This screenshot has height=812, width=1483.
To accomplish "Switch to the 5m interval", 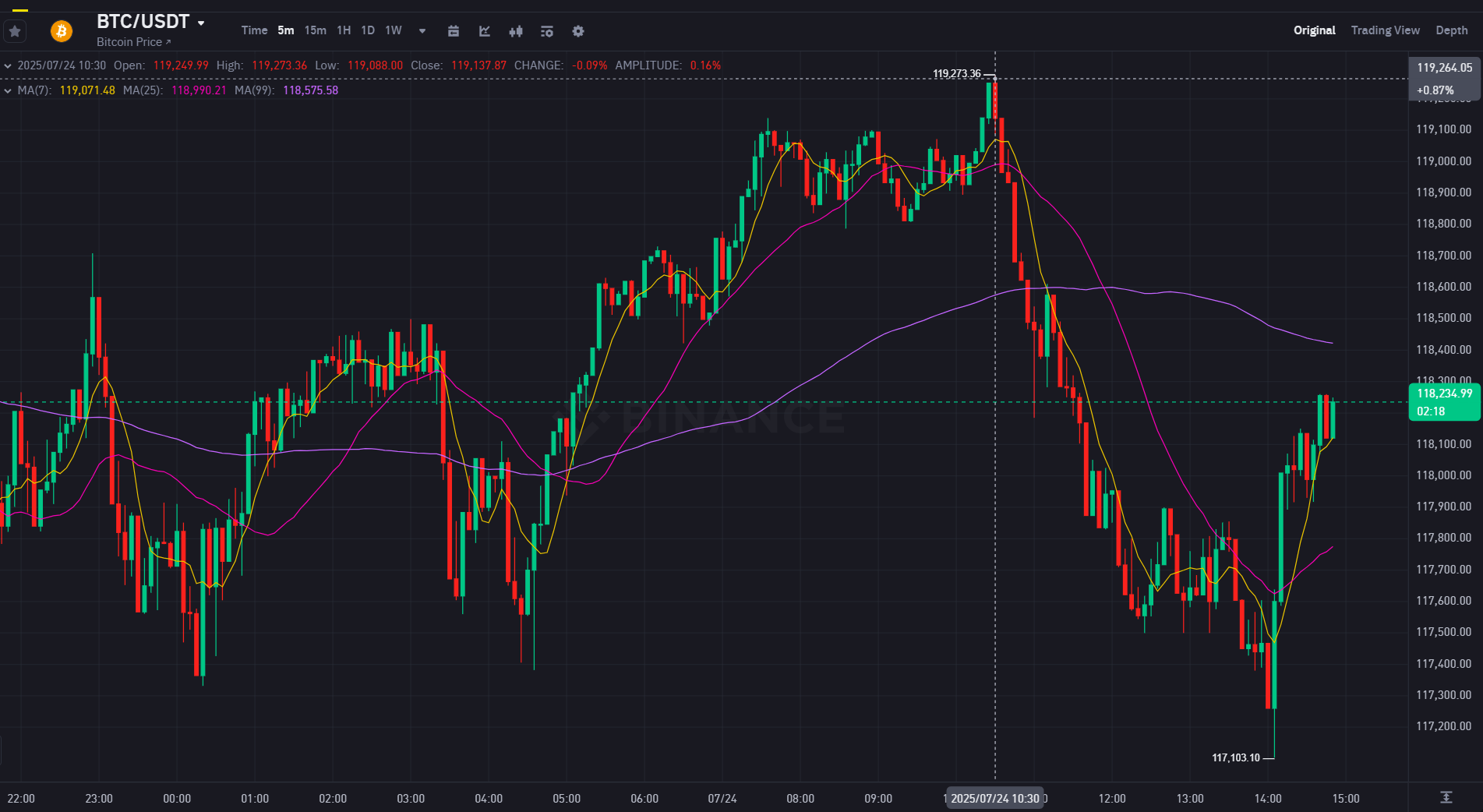I will [286, 30].
